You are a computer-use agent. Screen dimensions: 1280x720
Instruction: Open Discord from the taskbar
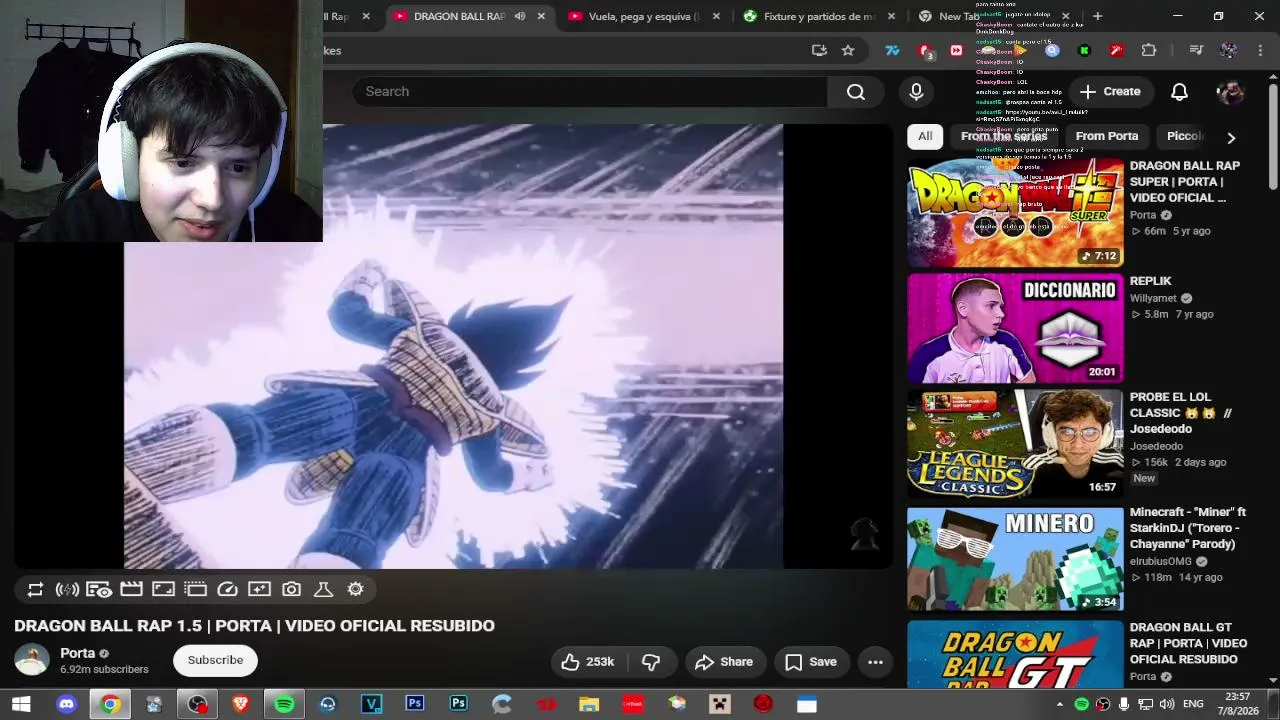coord(66,704)
